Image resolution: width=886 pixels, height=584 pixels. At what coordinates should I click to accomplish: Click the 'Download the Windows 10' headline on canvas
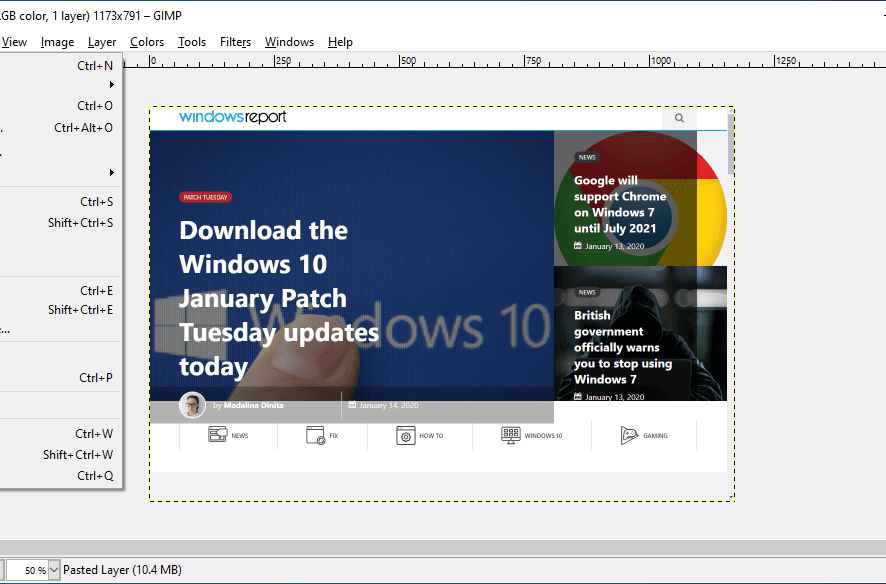point(279,298)
